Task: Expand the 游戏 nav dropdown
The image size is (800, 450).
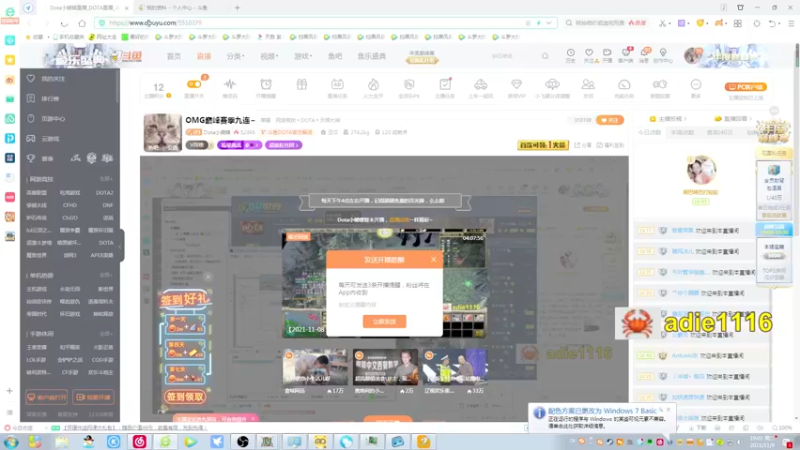Action: 303,56
